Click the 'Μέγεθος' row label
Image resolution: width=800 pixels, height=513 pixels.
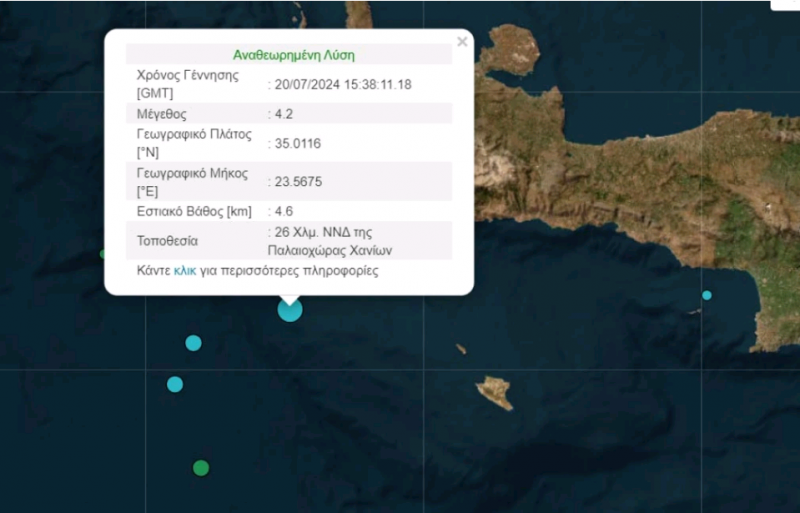coord(161,114)
